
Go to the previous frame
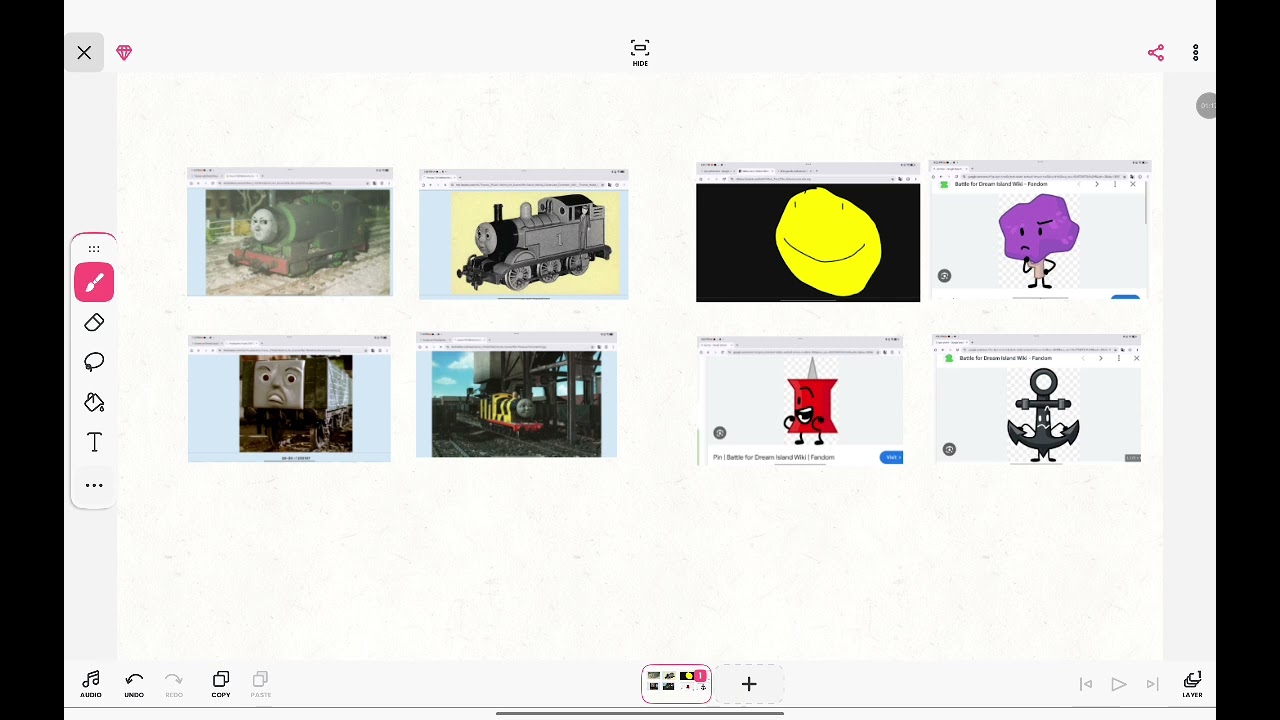pyautogui.click(x=1086, y=684)
